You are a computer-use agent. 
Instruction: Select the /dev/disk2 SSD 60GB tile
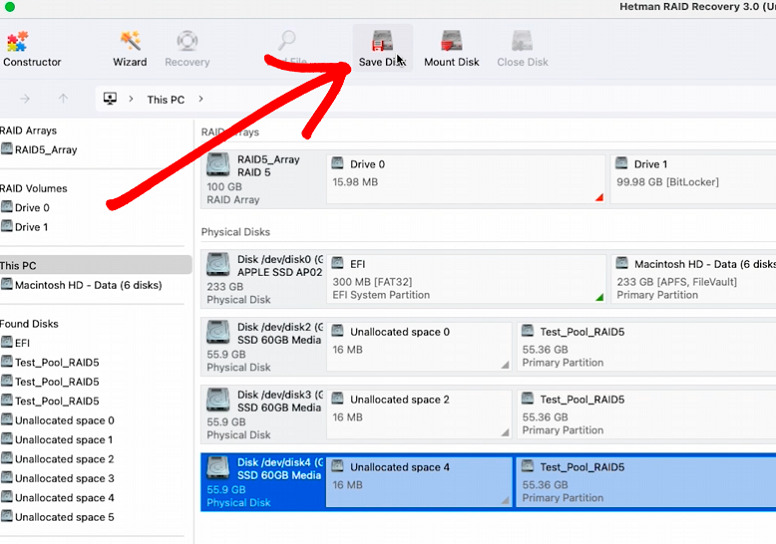[263, 347]
